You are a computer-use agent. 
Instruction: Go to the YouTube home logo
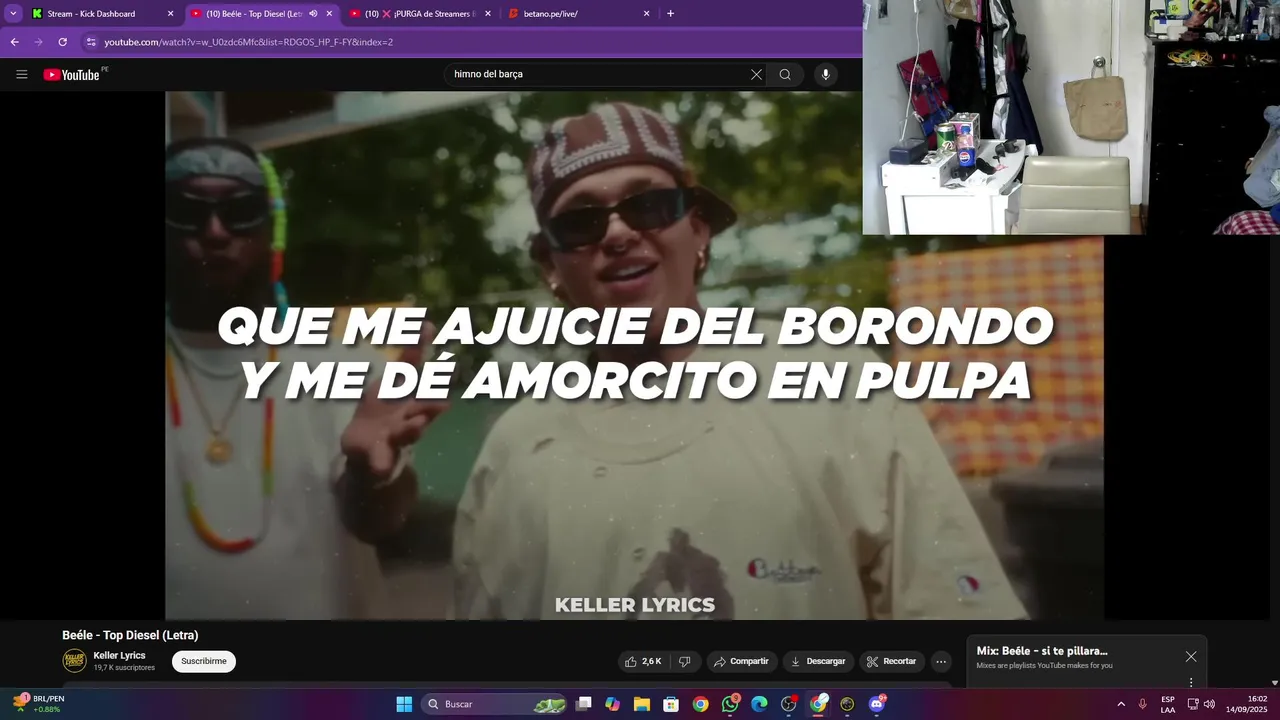[x=71, y=74]
